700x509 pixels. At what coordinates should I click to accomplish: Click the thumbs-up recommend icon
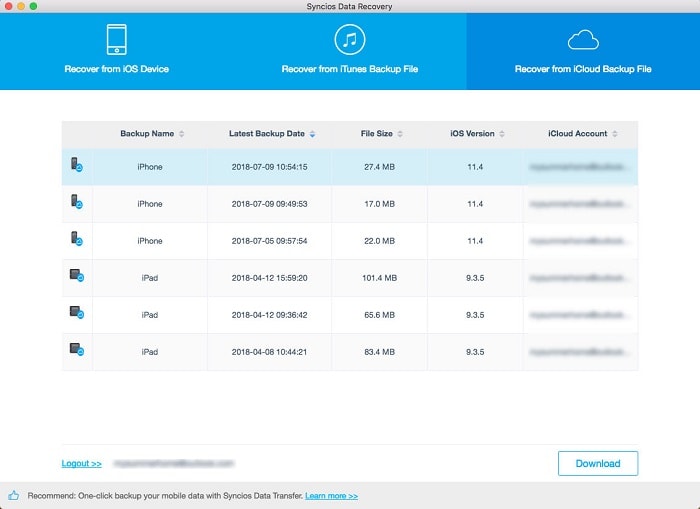[x=13, y=496]
